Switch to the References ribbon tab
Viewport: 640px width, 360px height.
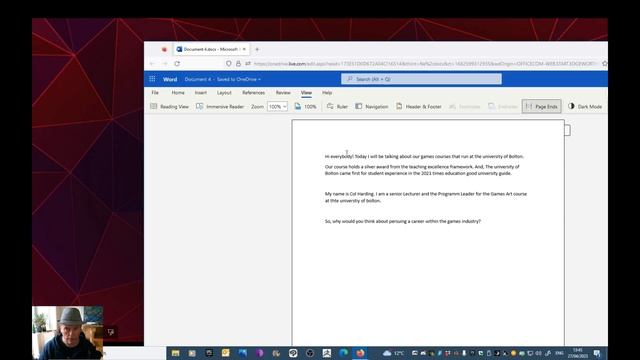[x=253, y=93]
